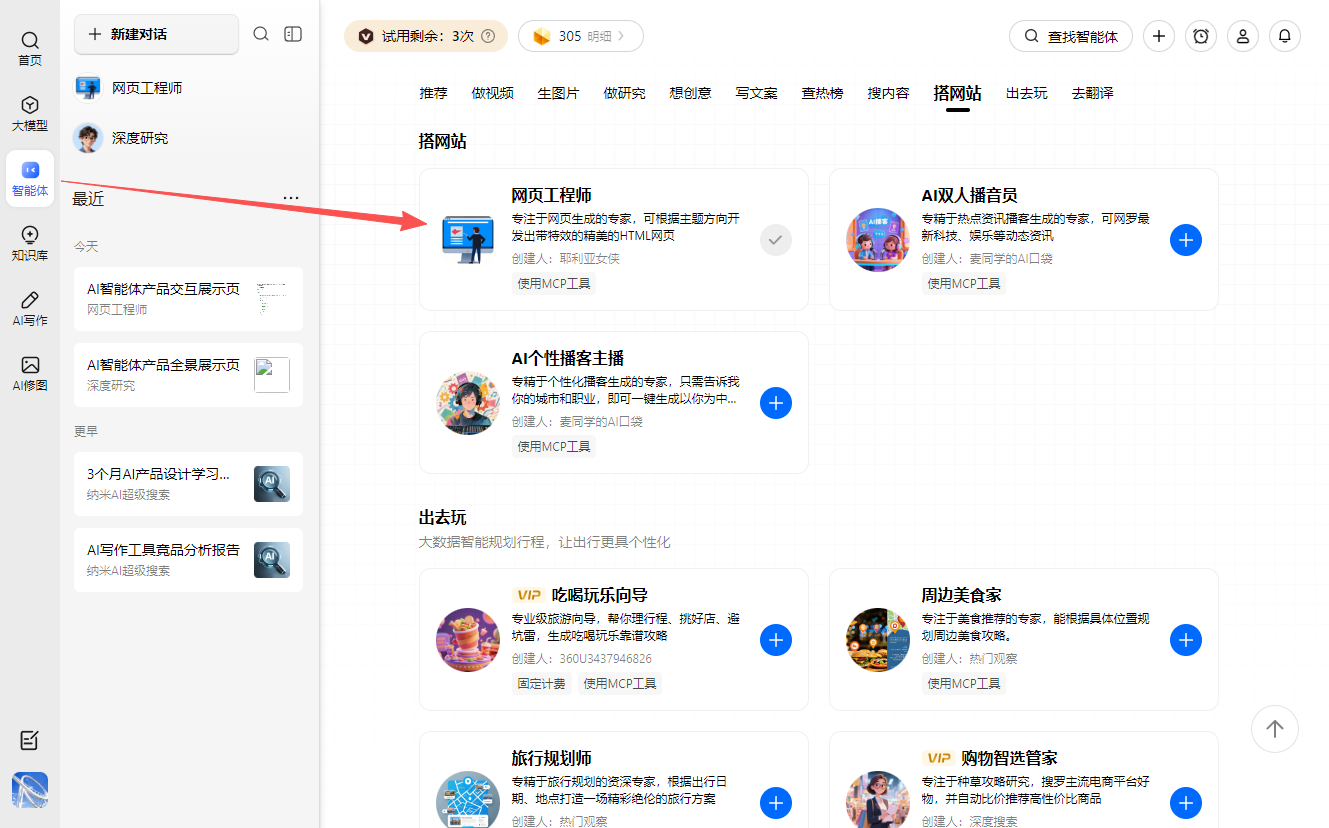Open the alarm clock icon in header

click(1201, 36)
